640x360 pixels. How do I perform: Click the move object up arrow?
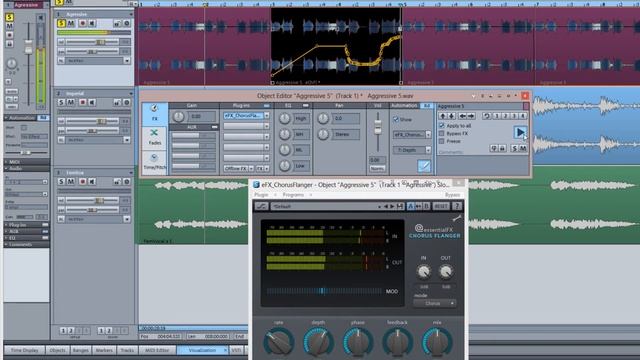coord(443,116)
